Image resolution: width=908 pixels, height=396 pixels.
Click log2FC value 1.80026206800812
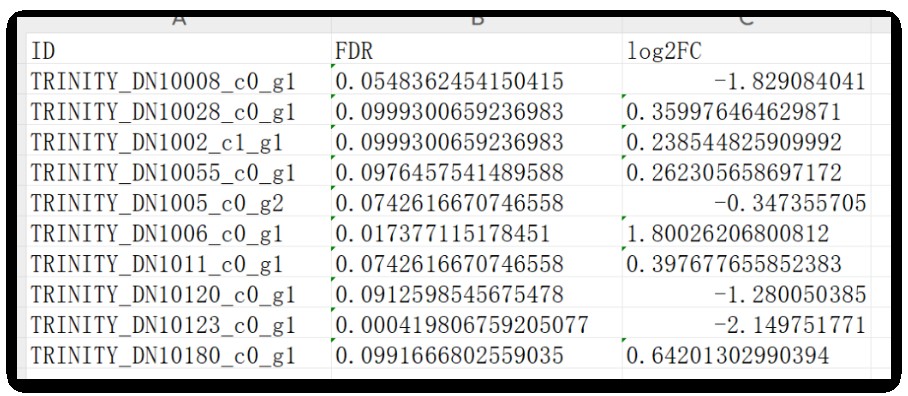[746, 233]
